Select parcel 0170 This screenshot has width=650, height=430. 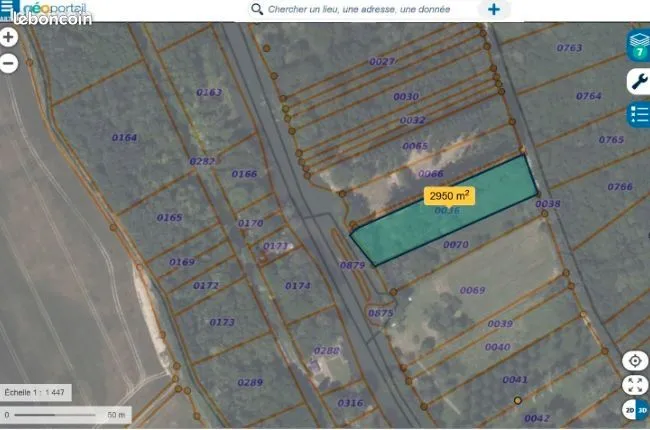250,223
